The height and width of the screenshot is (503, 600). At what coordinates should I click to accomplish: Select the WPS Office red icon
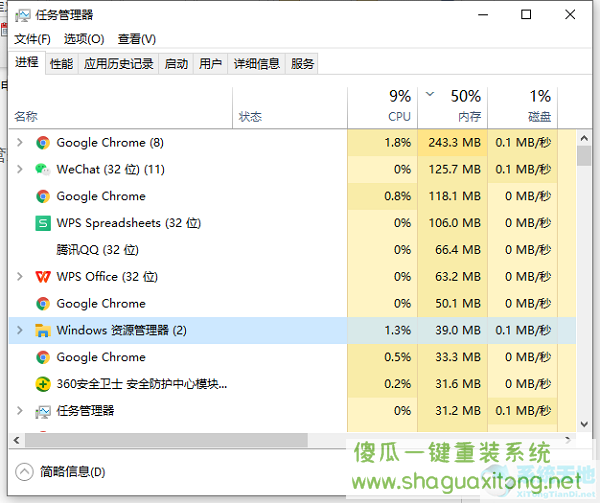tap(43, 277)
